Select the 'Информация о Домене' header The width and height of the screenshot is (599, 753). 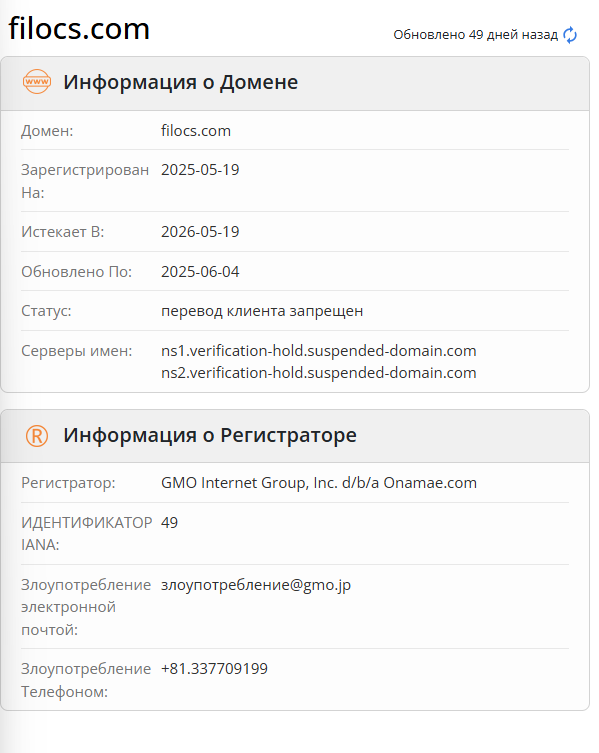pos(181,82)
